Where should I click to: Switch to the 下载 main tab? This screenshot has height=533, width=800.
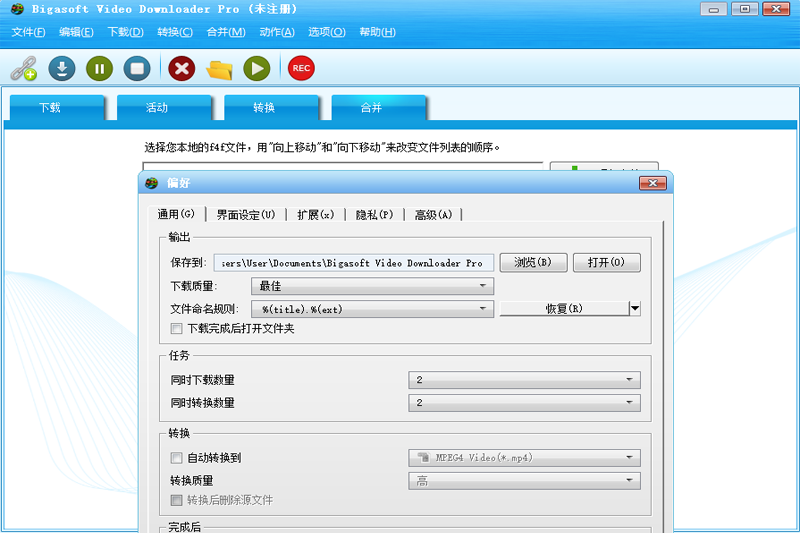click(57, 108)
